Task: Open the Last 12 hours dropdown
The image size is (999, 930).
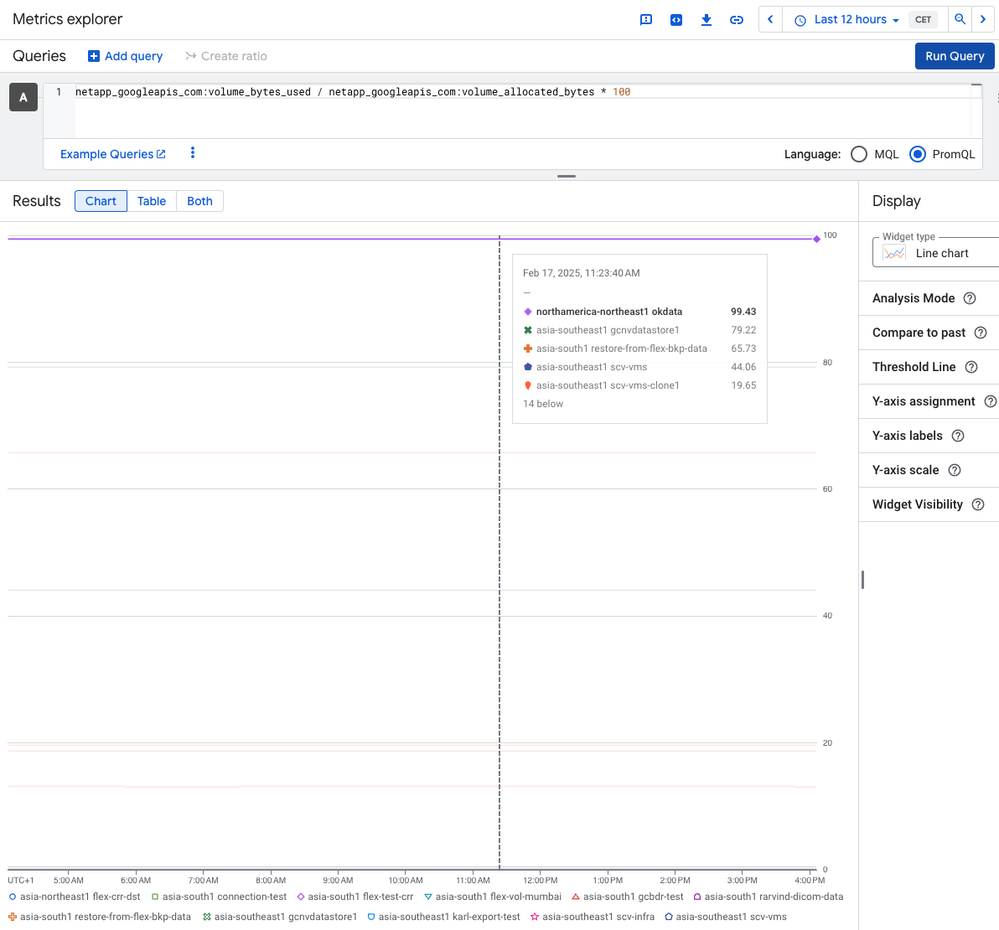Action: coord(847,20)
